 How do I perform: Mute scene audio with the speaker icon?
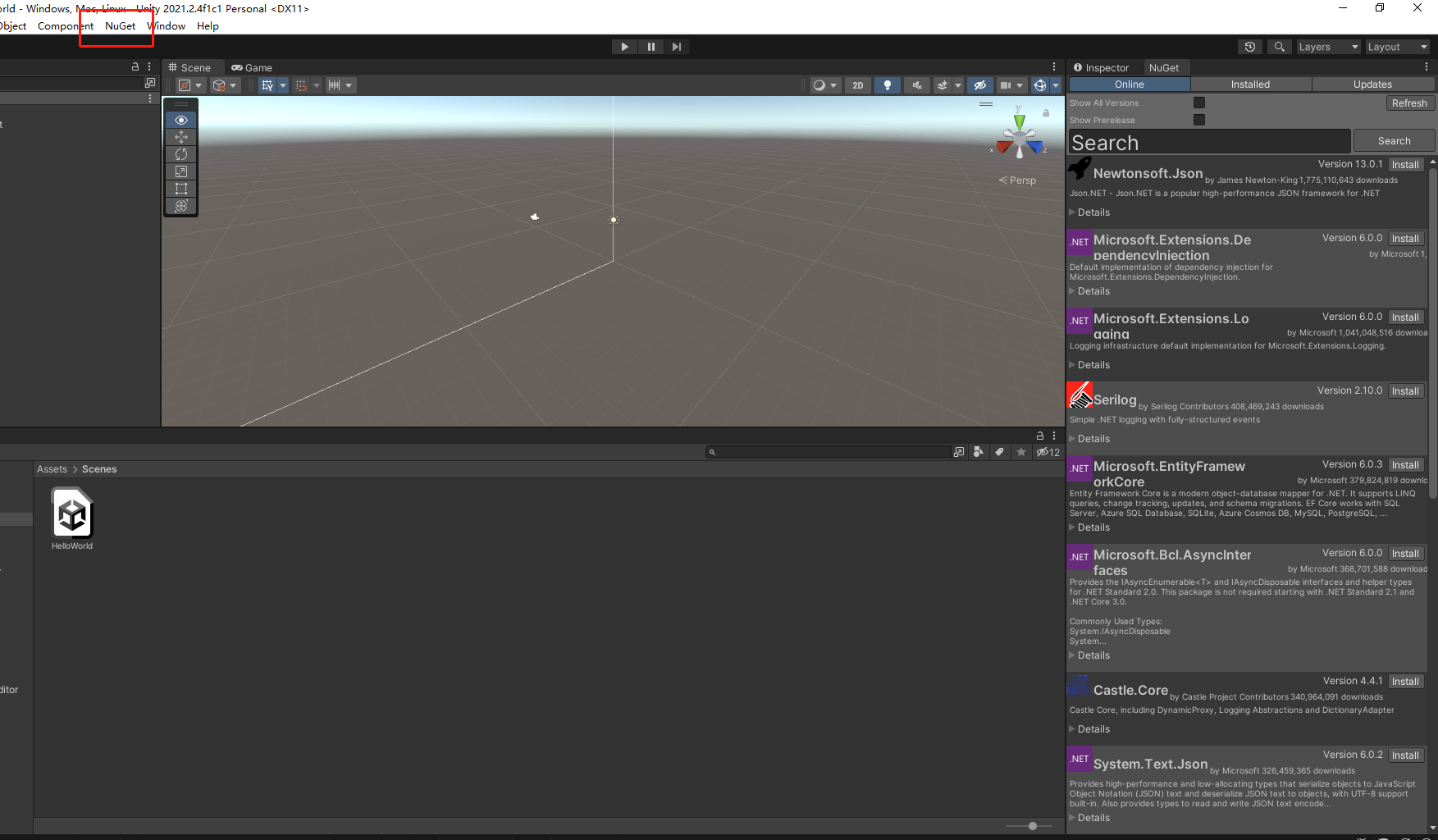[916, 84]
